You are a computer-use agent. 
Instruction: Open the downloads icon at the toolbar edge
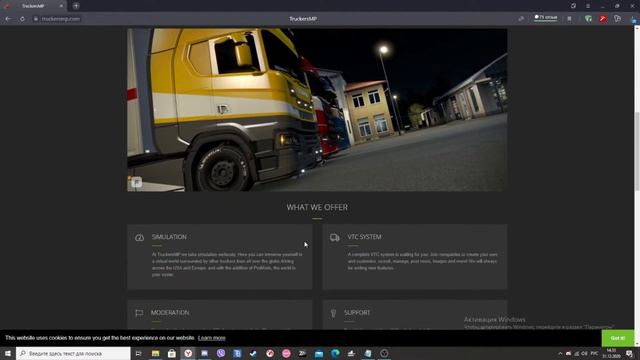tap(634, 19)
